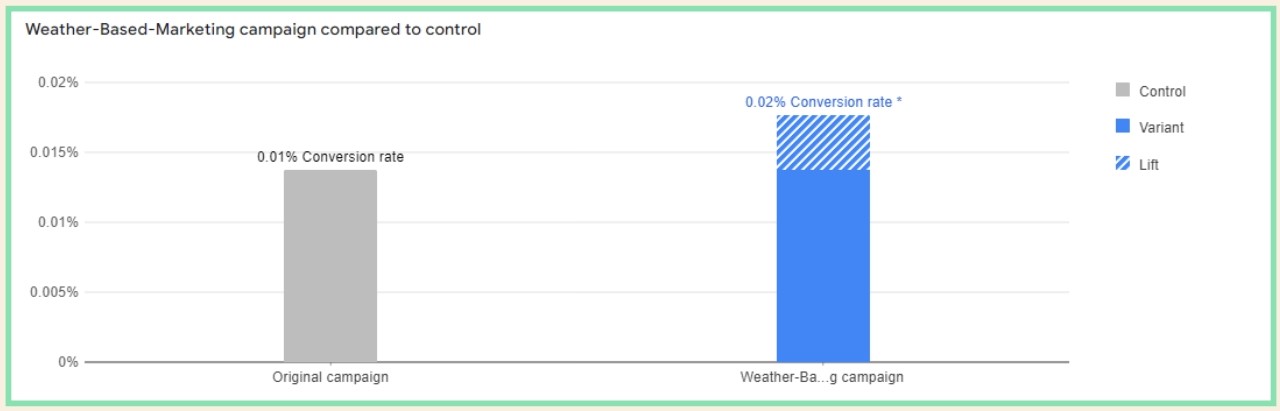Click the 0.005% y-axis label
The image size is (1280, 411).
tap(54, 292)
